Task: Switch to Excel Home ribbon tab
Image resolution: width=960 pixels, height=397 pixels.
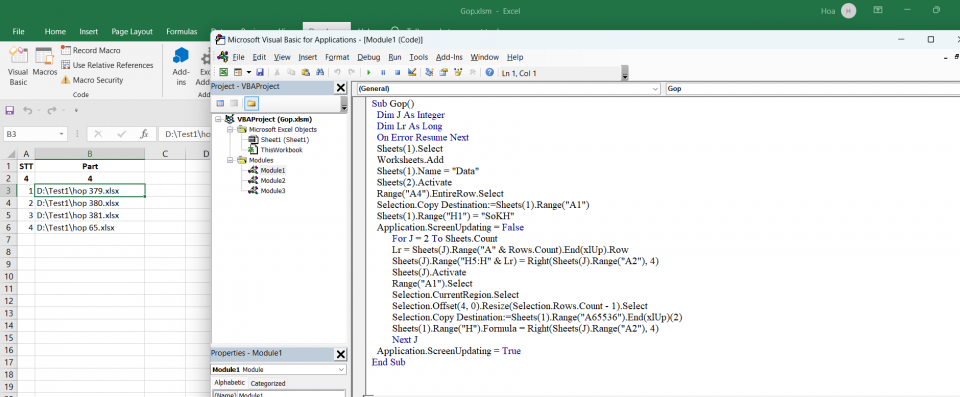Action: 55,31
